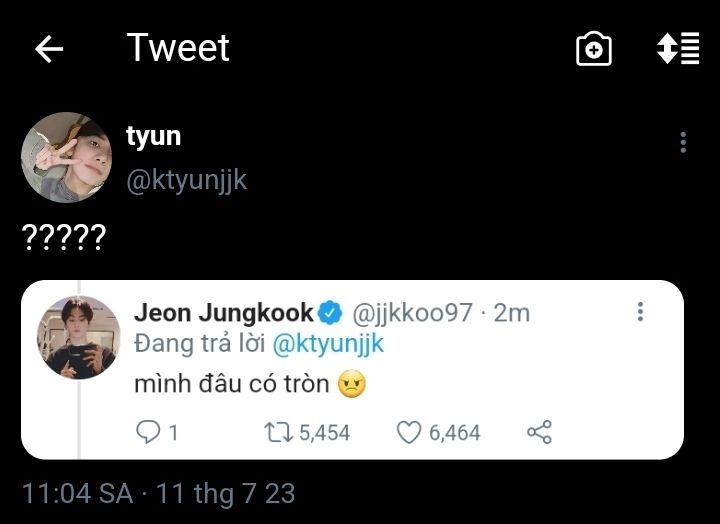Screen dimensions: 720x524
Task: Tap the back arrow icon
Action: coord(49,50)
